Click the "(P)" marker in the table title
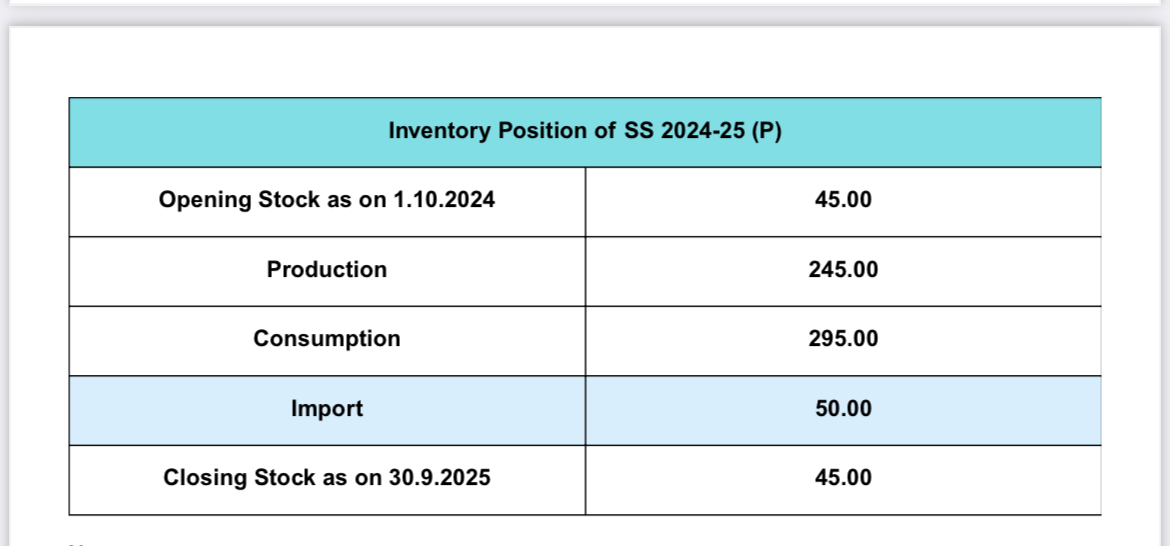The image size is (1170, 546). (765, 132)
